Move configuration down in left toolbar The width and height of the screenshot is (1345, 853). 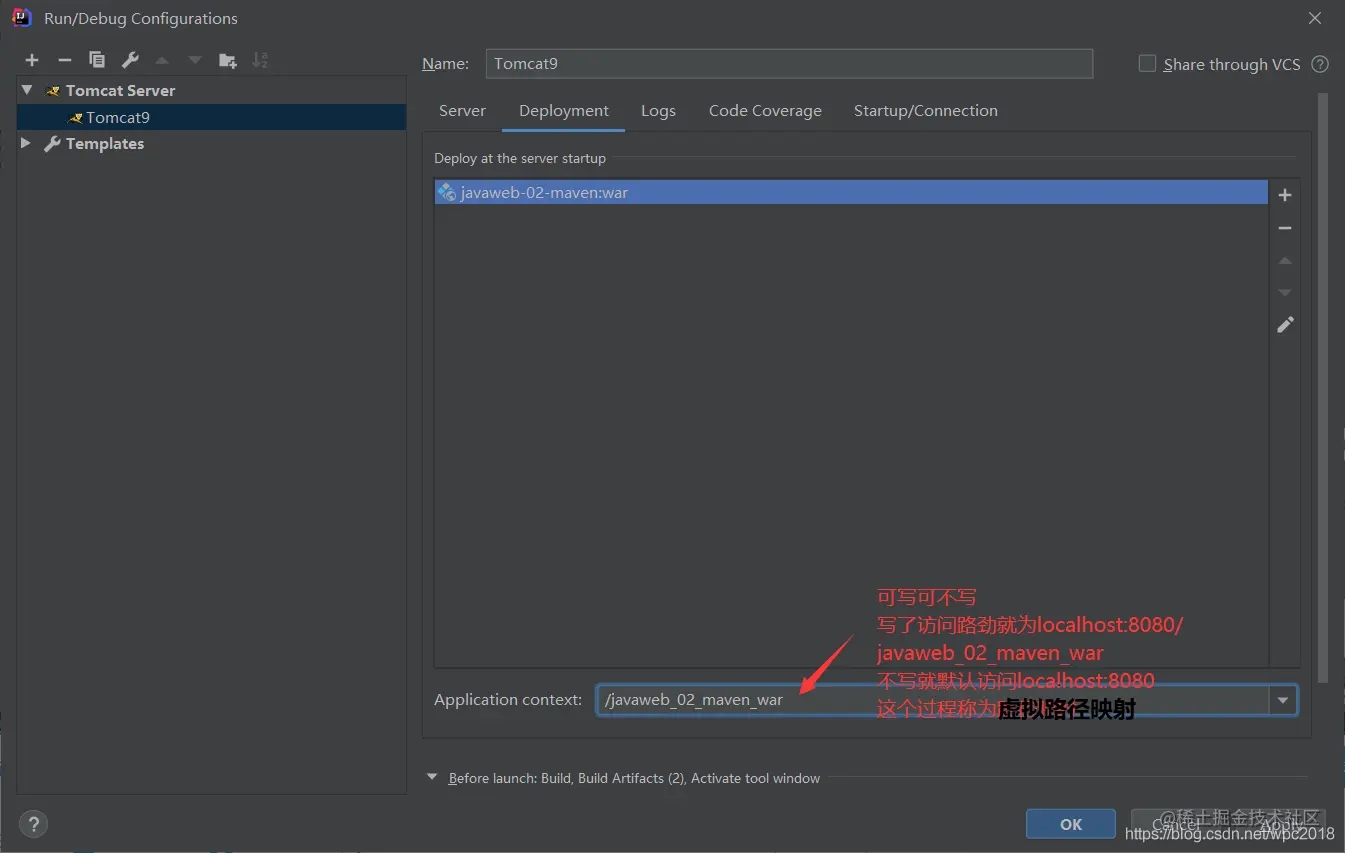195,61
